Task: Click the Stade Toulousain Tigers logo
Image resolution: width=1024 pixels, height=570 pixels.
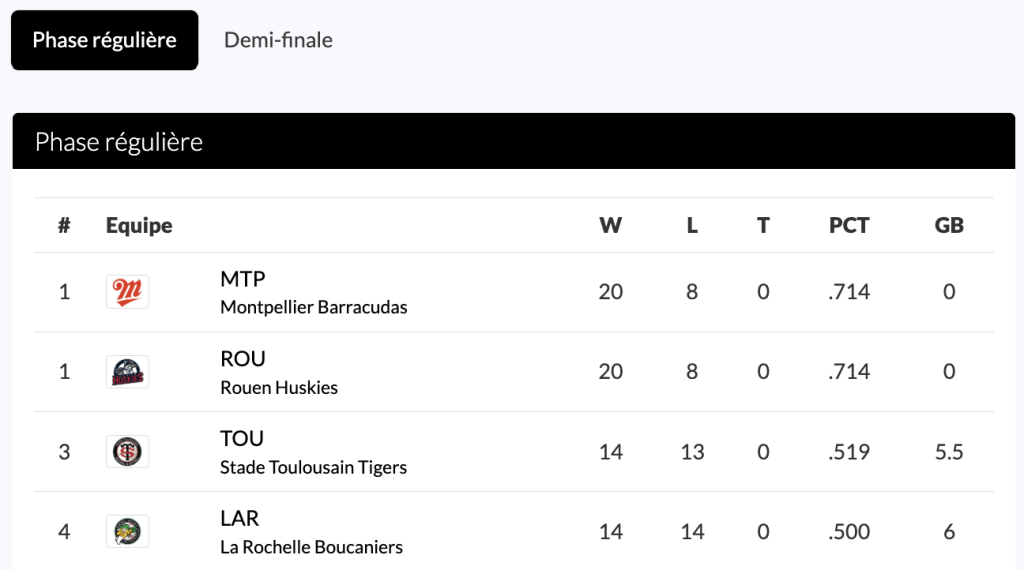Action: (127, 452)
